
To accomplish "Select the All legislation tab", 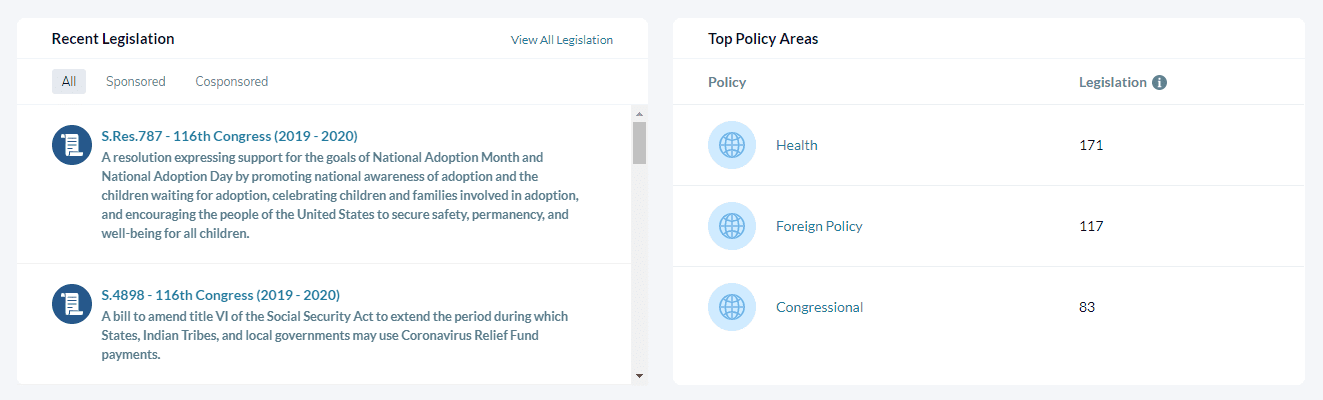I will point(69,81).
